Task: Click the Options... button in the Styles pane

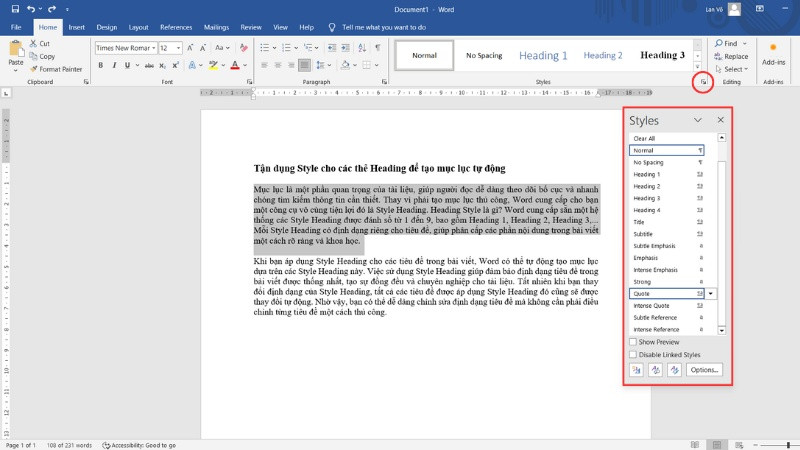Action: tap(704, 369)
